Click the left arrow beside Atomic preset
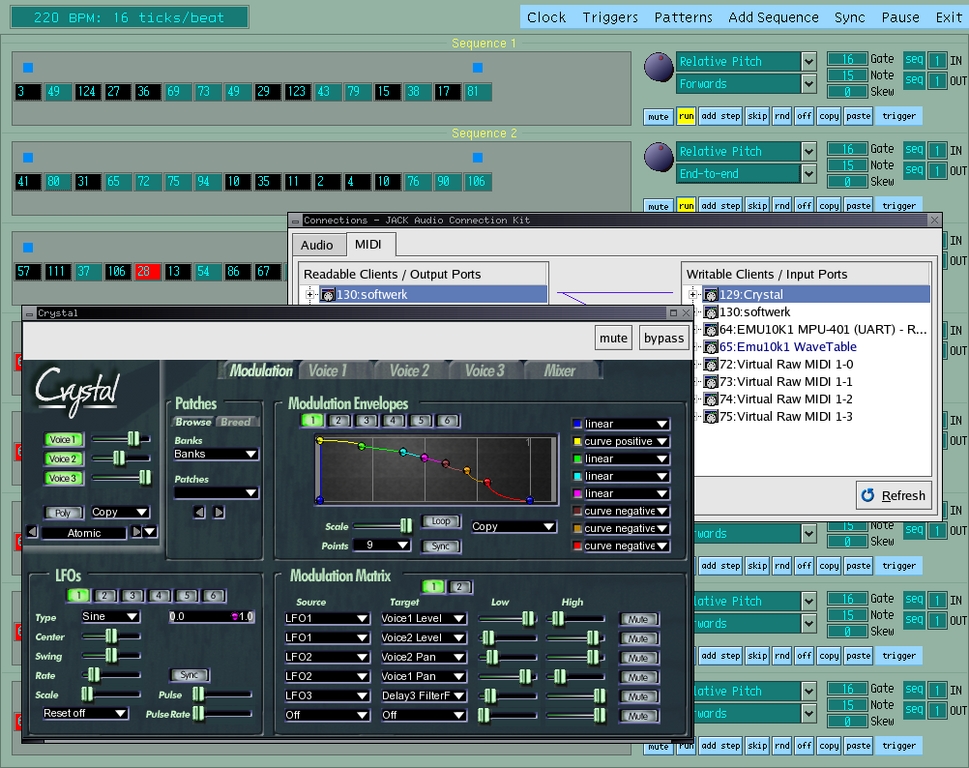Image resolution: width=969 pixels, height=768 pixels. (x=31, y=532)
